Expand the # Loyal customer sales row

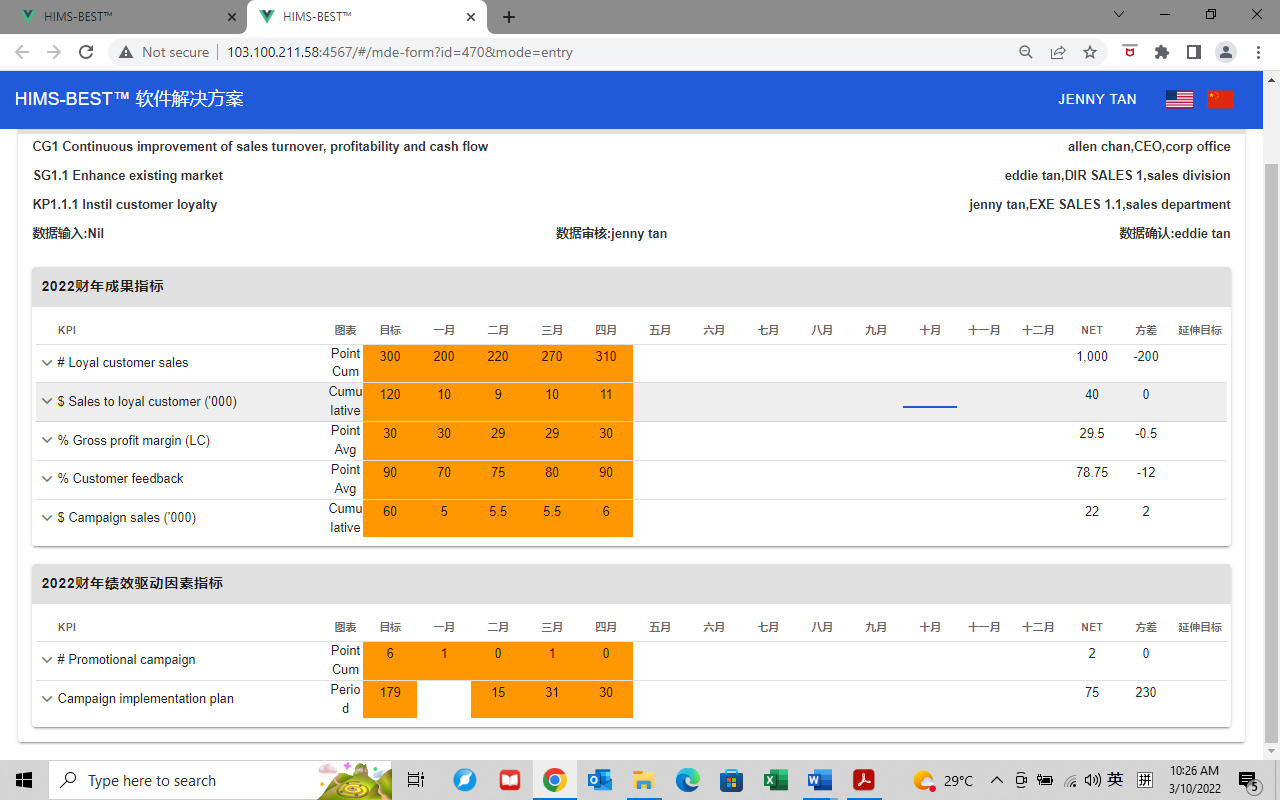(x=47, y=363)
